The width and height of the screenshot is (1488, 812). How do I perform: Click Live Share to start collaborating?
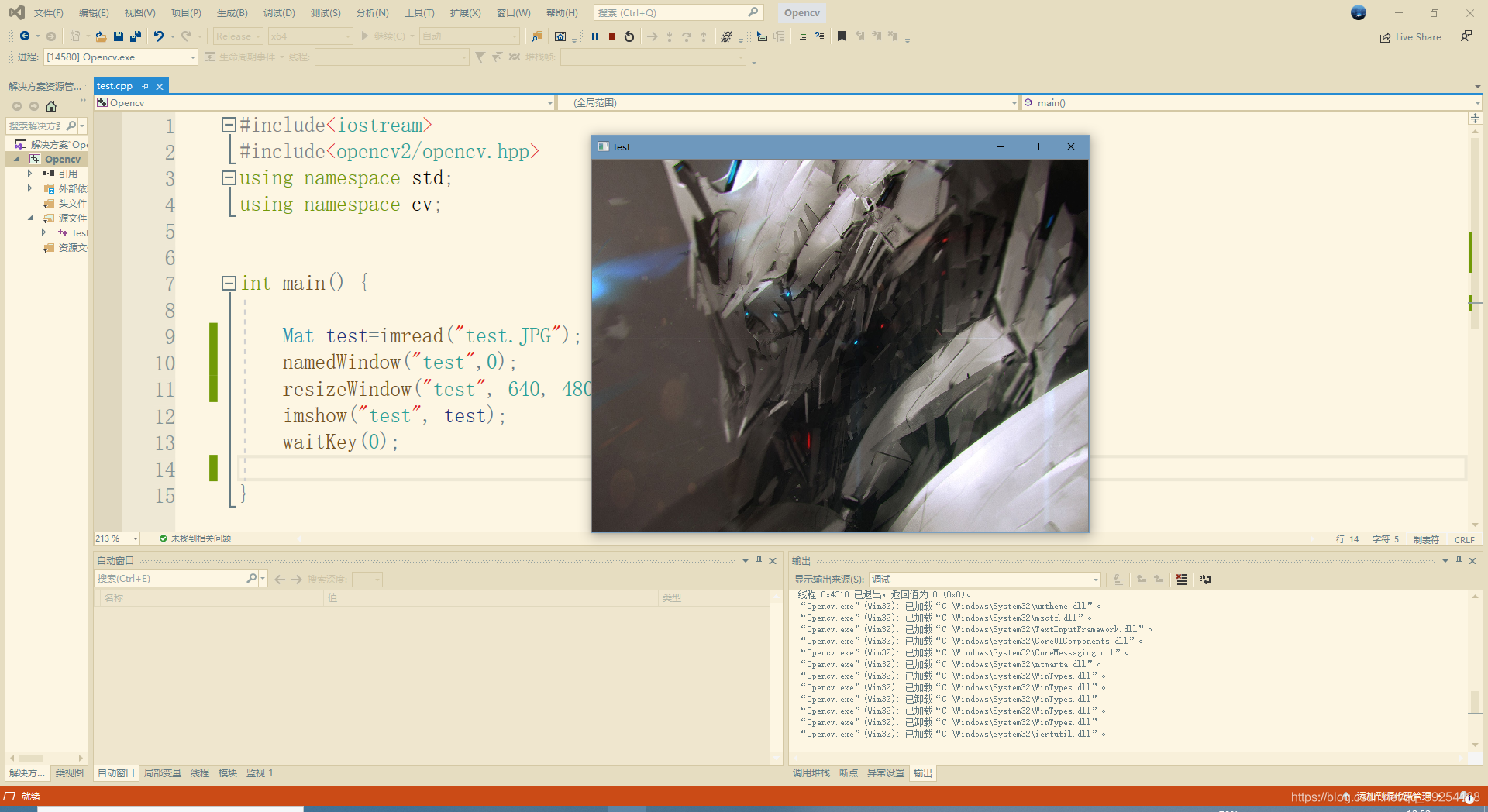[1410, 37]
